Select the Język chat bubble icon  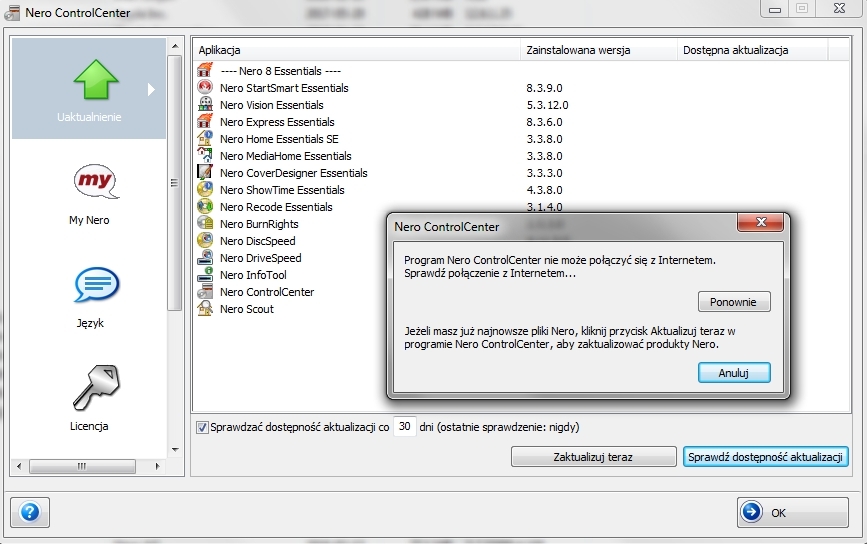point(96,285)
